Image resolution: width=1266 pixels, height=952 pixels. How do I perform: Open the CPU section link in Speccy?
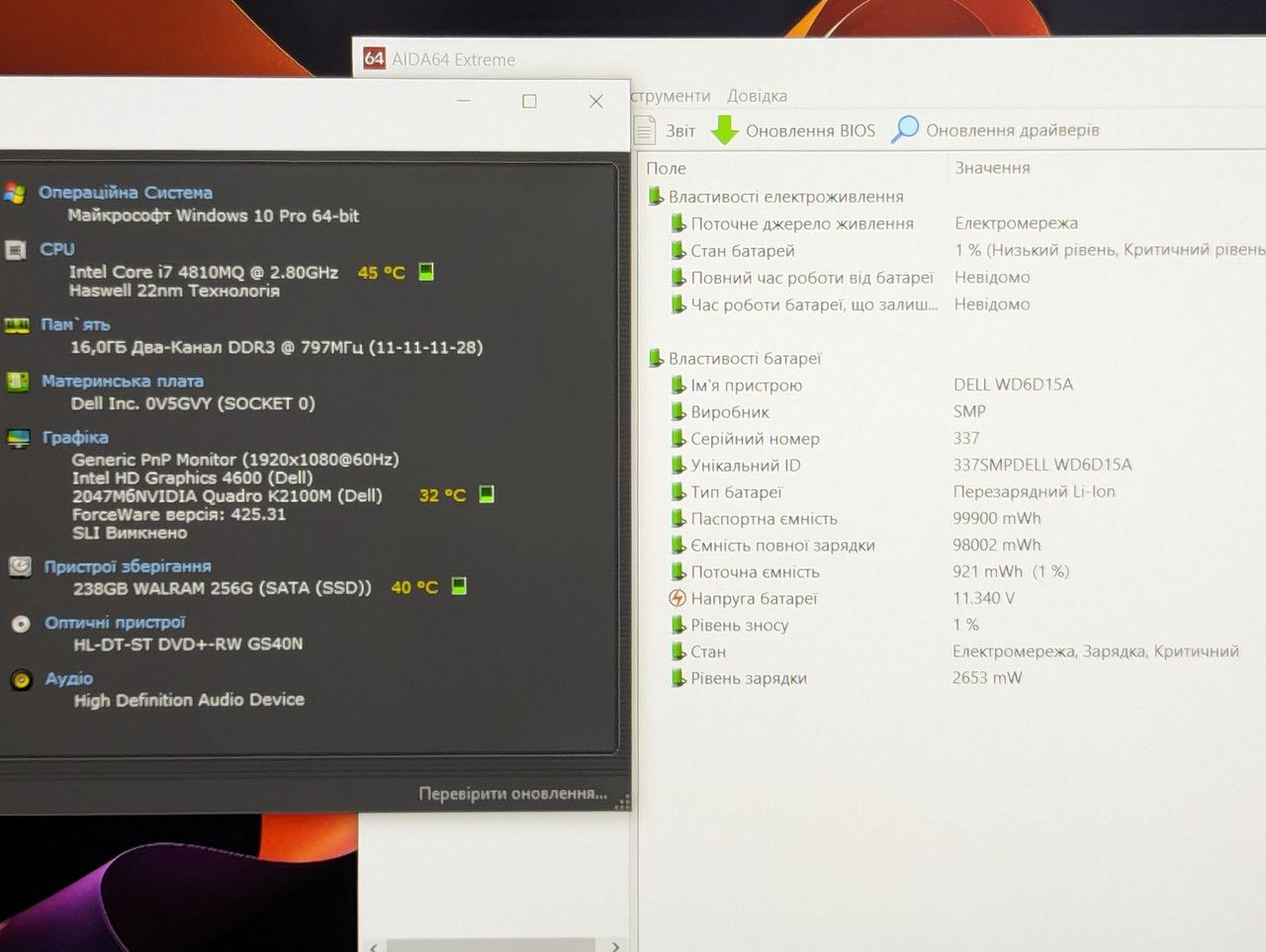click(57, 249)
